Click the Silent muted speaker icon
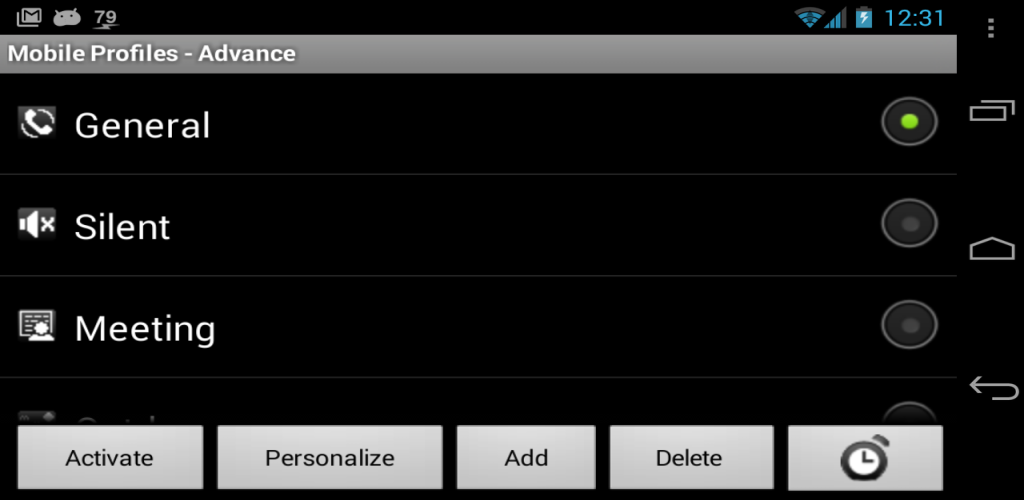 coord(37,225)
